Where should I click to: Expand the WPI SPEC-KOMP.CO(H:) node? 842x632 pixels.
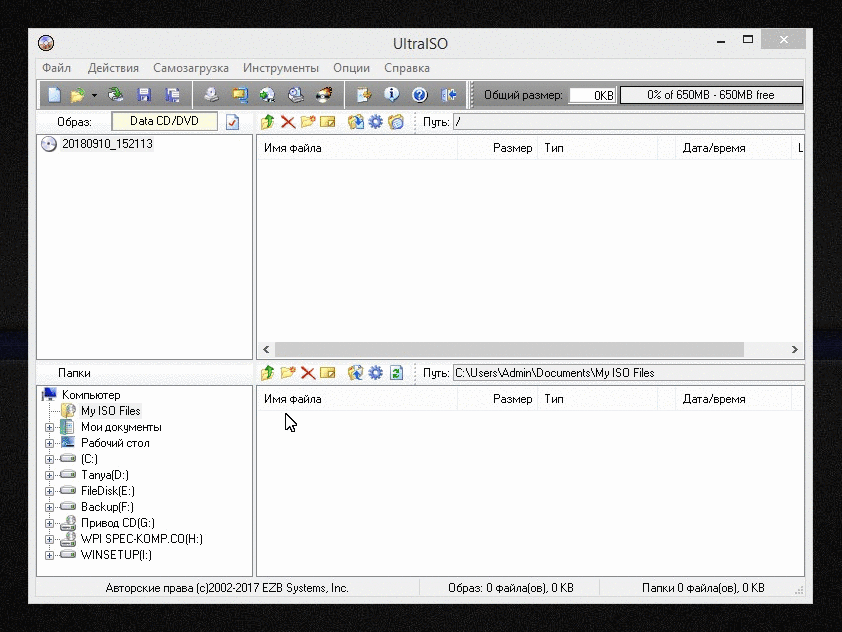(x=49, y=539)
